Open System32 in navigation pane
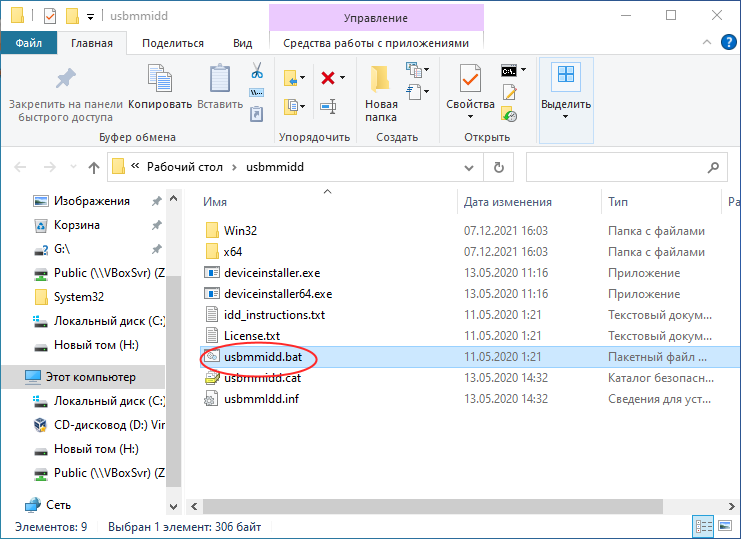The image size is (741, 539). pyautogui.click(x=78, y=297)
